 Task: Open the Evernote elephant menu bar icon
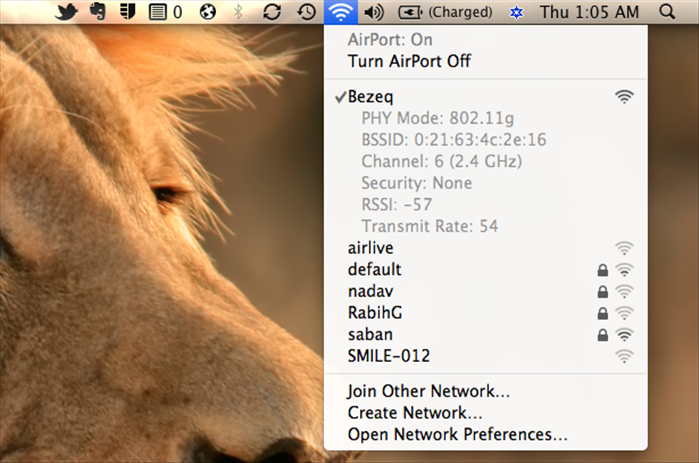click(x=98, y=12)
